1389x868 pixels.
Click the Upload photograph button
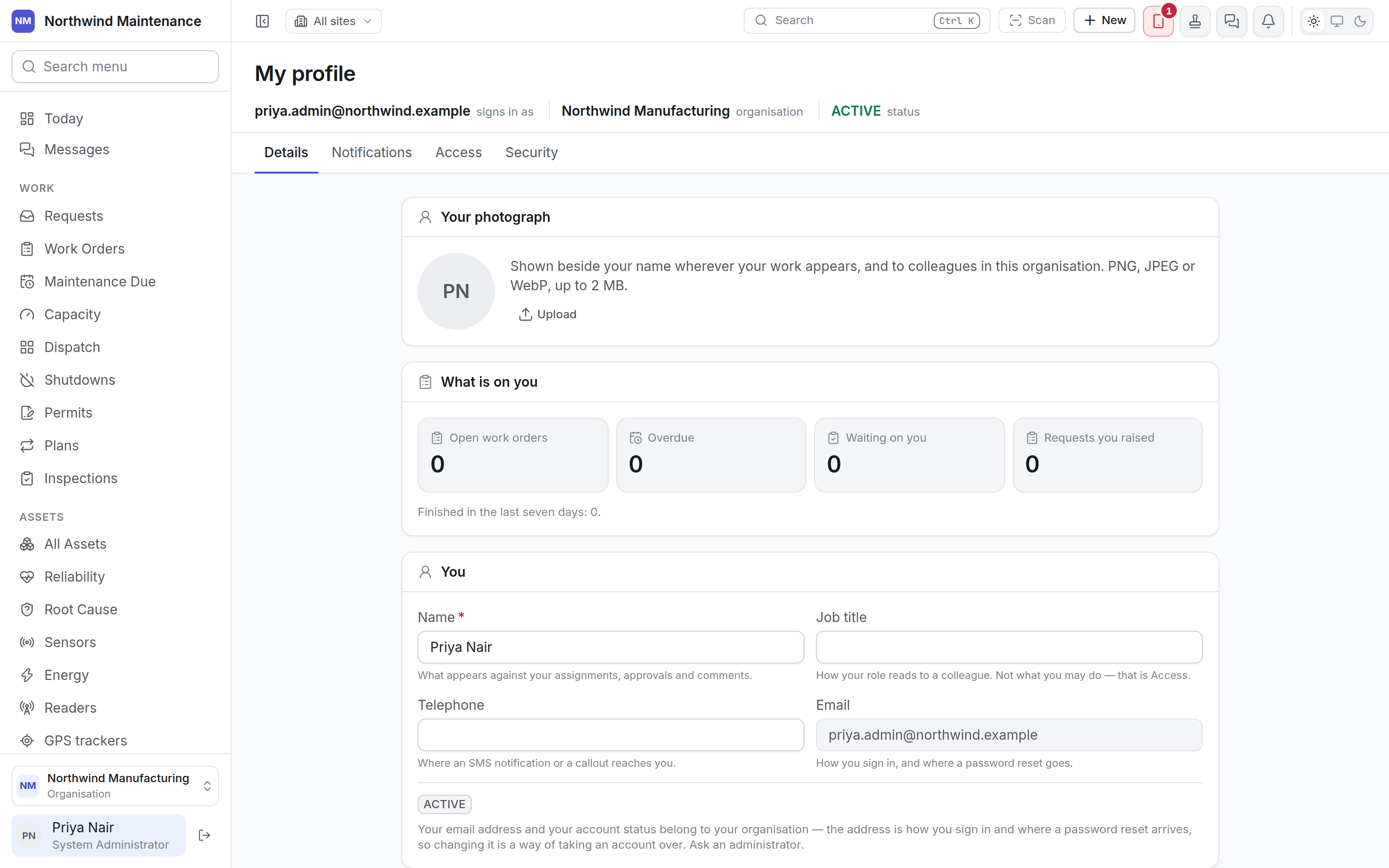point(547,314)
